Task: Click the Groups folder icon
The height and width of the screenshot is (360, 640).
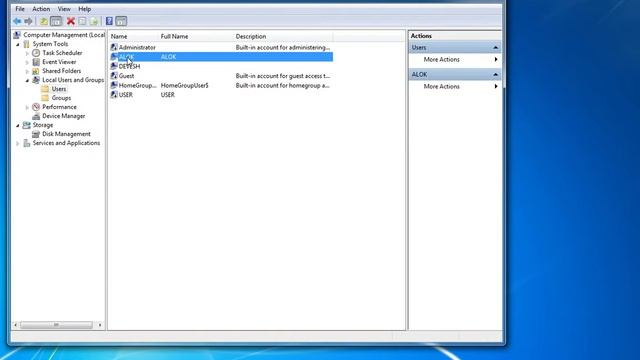Action: tap(45, 98)
